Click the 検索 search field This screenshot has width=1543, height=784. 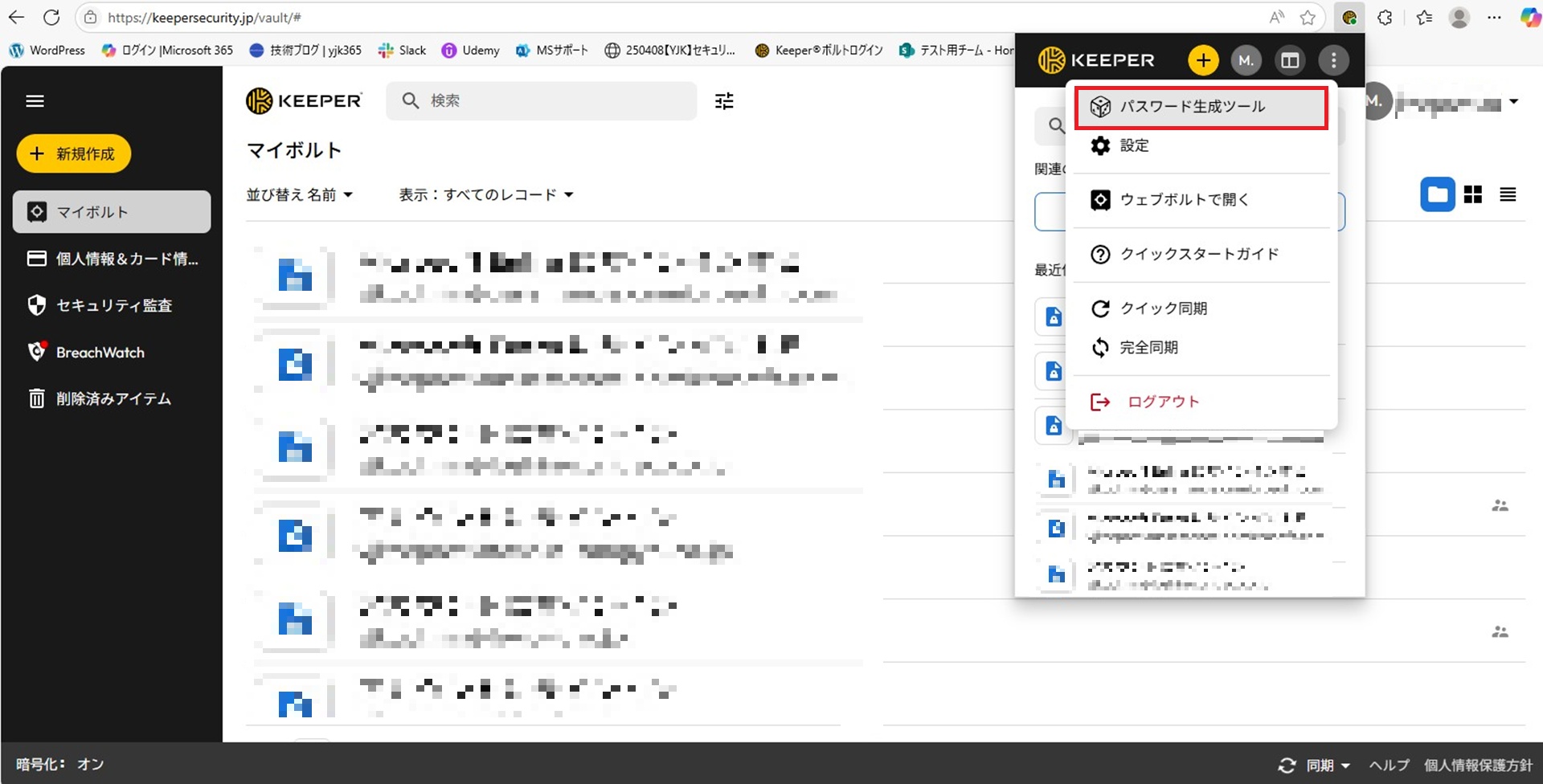click(x=555, y=101)
